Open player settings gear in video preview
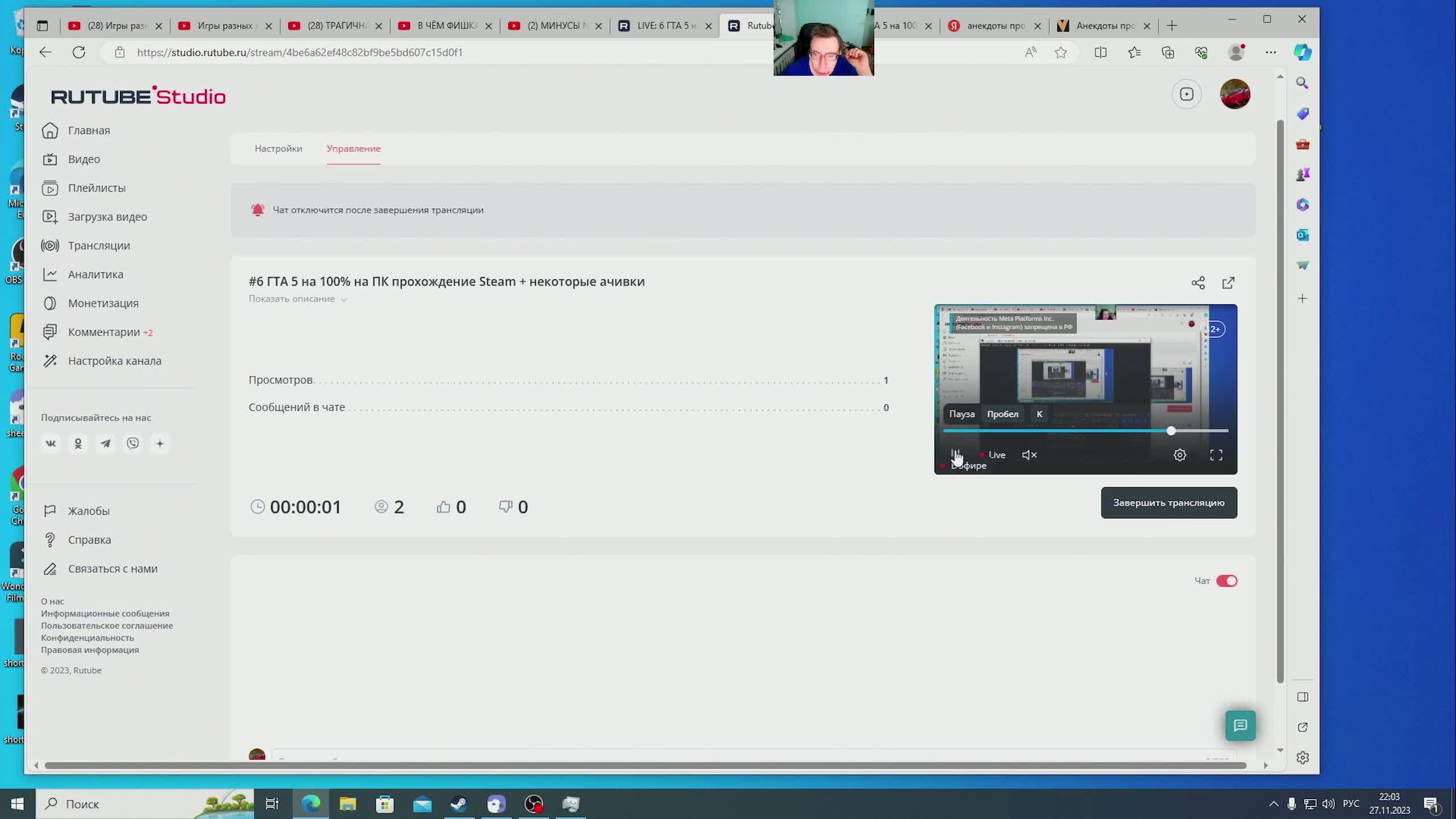Viewport: 1456px width, 819px height. (1180, 455)
